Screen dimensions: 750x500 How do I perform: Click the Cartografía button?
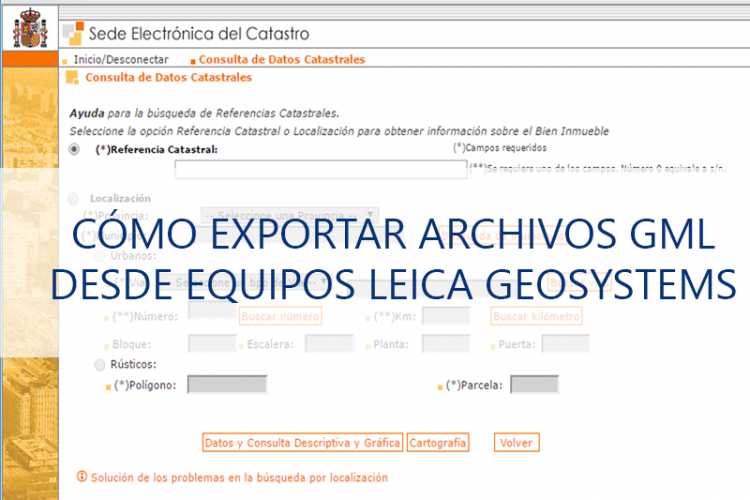tap(438, 443)
